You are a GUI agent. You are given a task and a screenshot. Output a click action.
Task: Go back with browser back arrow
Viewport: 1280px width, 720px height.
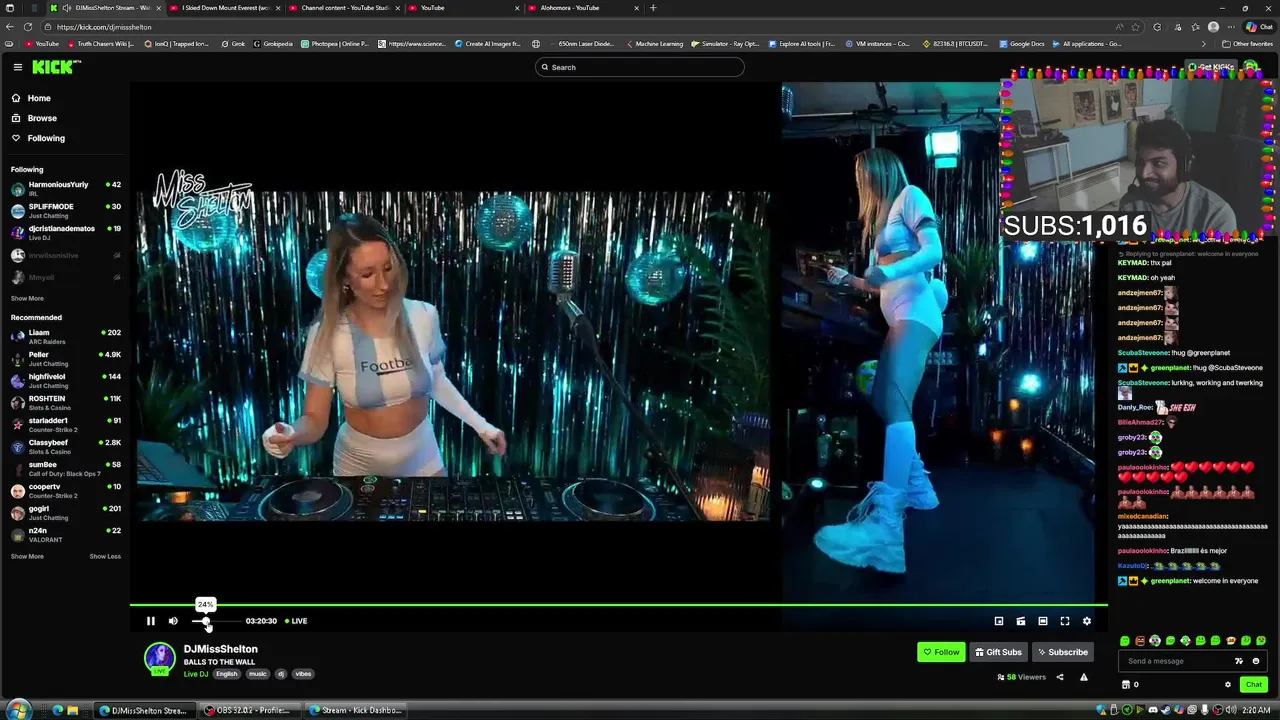(x=10, y=27)
